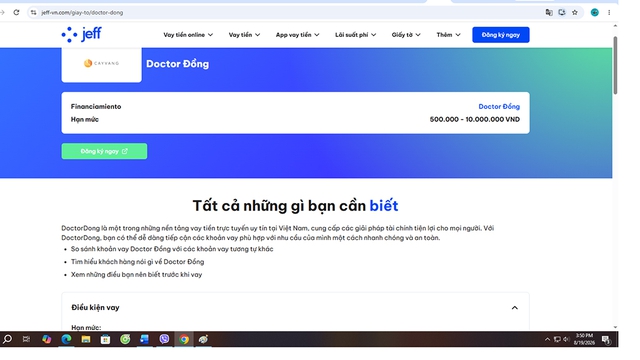
Task: Show hidden system tray icons
Action: 547,339
